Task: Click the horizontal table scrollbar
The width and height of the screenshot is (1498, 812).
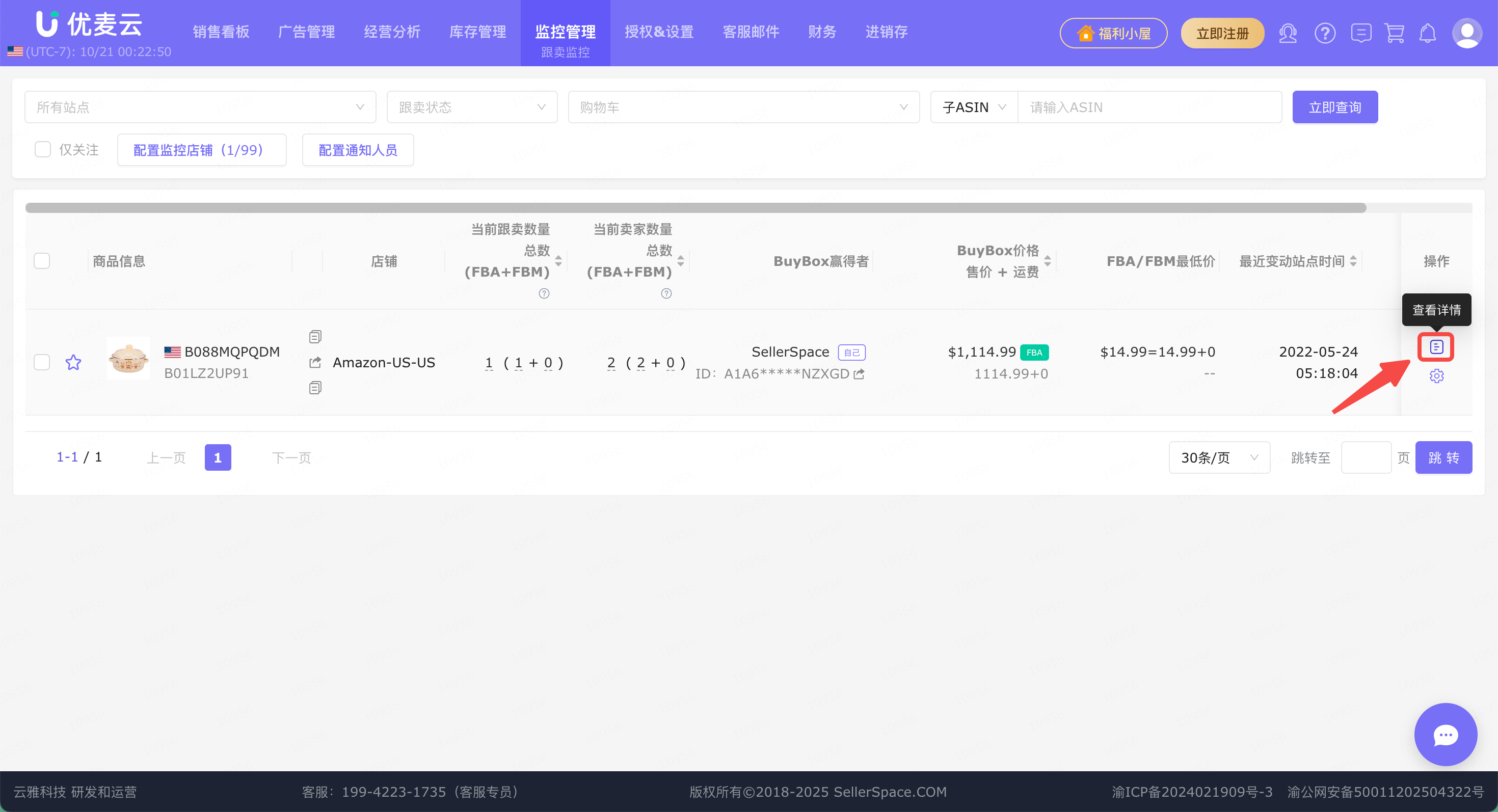Action: click(695, 208)
